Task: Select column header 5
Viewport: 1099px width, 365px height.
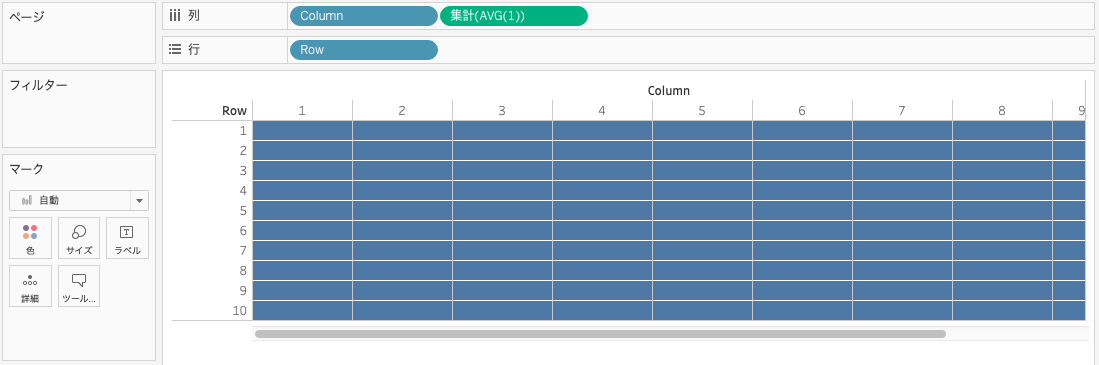Action: click(x=702, y=111)
